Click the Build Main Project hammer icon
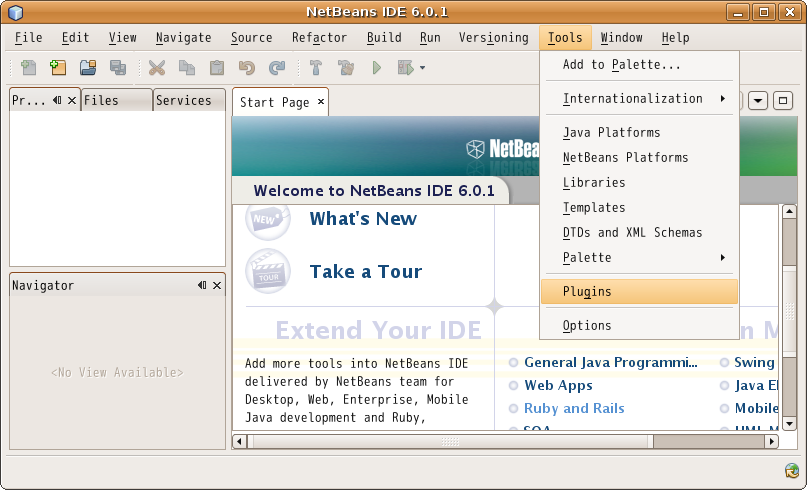The height and width of the screenshot is (490, 807). [x=316, y=68]
